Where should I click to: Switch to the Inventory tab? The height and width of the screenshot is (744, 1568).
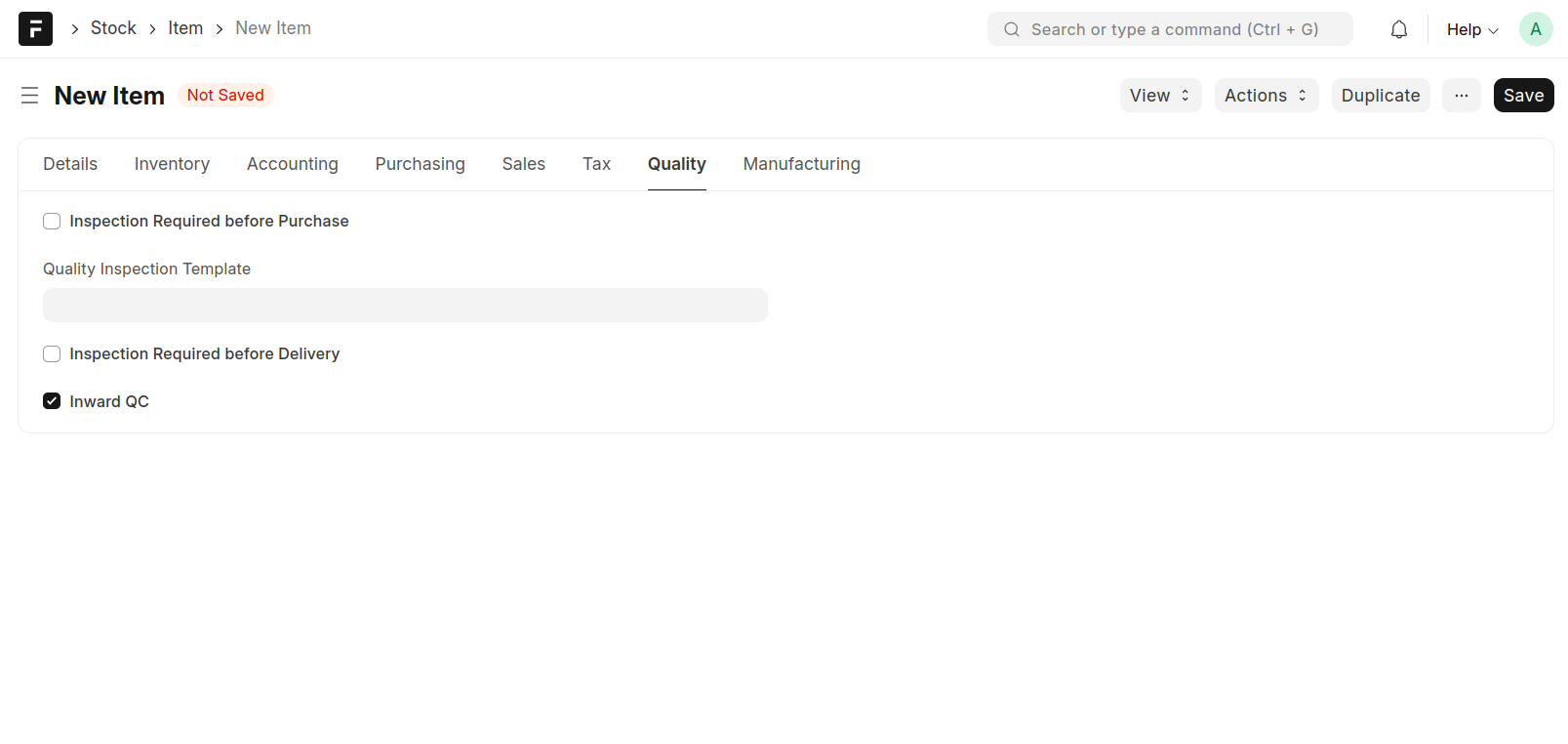(x=172, y=164)
